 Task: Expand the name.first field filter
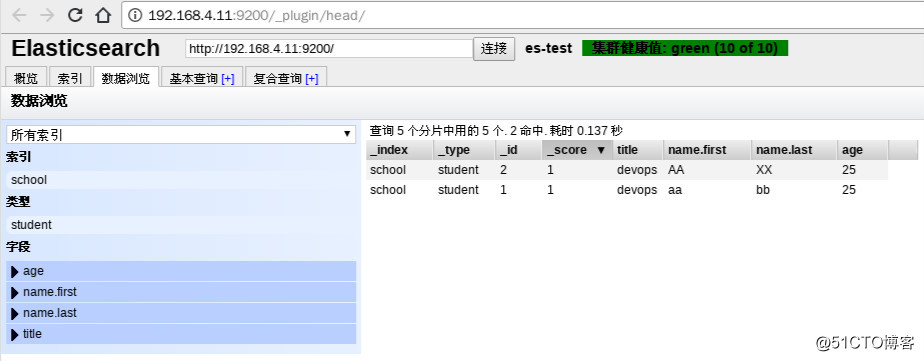coord(181,292)
